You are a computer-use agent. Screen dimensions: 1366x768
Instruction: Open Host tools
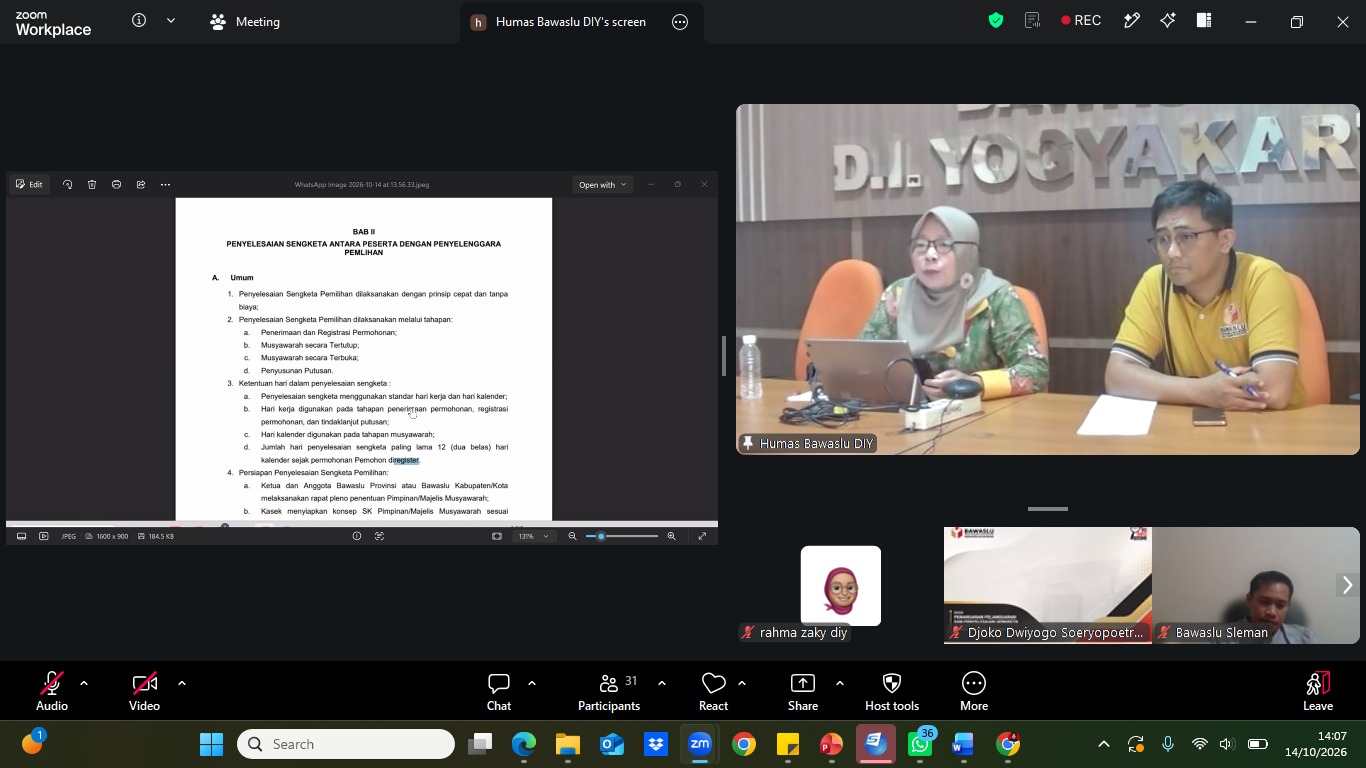pos(892,692)
